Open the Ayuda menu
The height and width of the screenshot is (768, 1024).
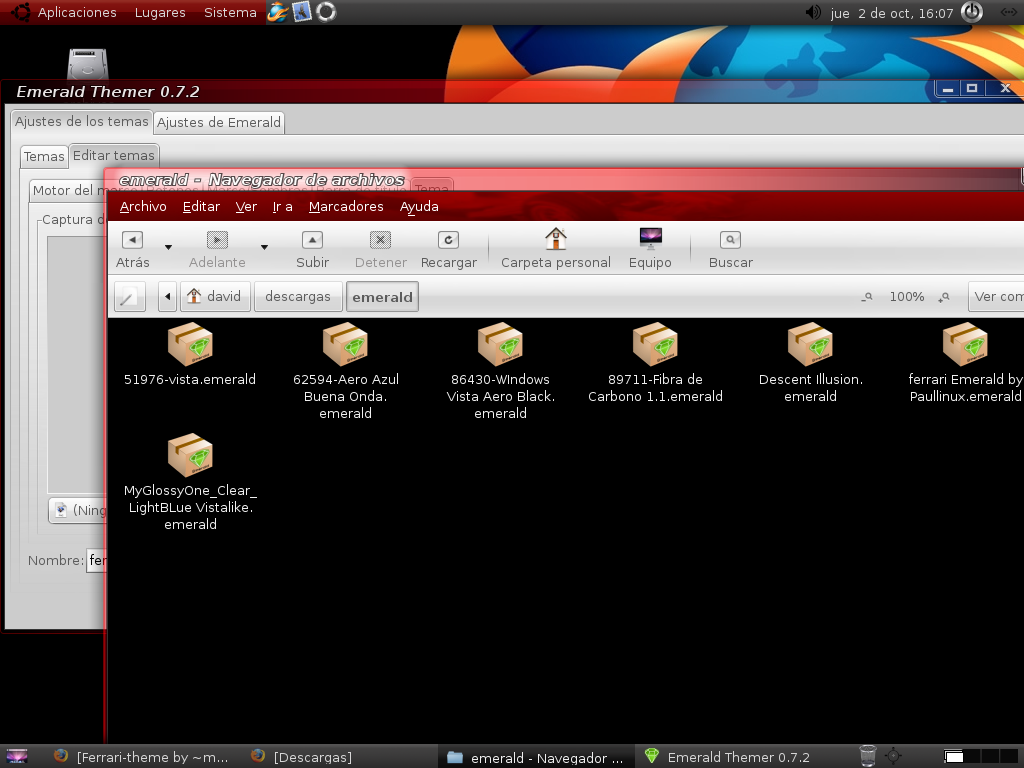[x=419, y=206]
